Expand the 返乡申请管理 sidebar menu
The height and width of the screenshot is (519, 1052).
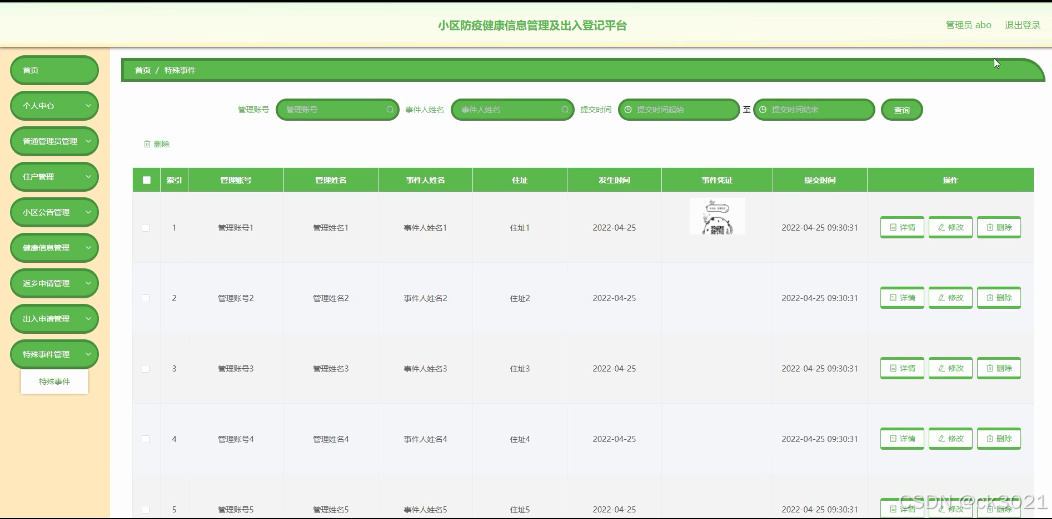54,284
